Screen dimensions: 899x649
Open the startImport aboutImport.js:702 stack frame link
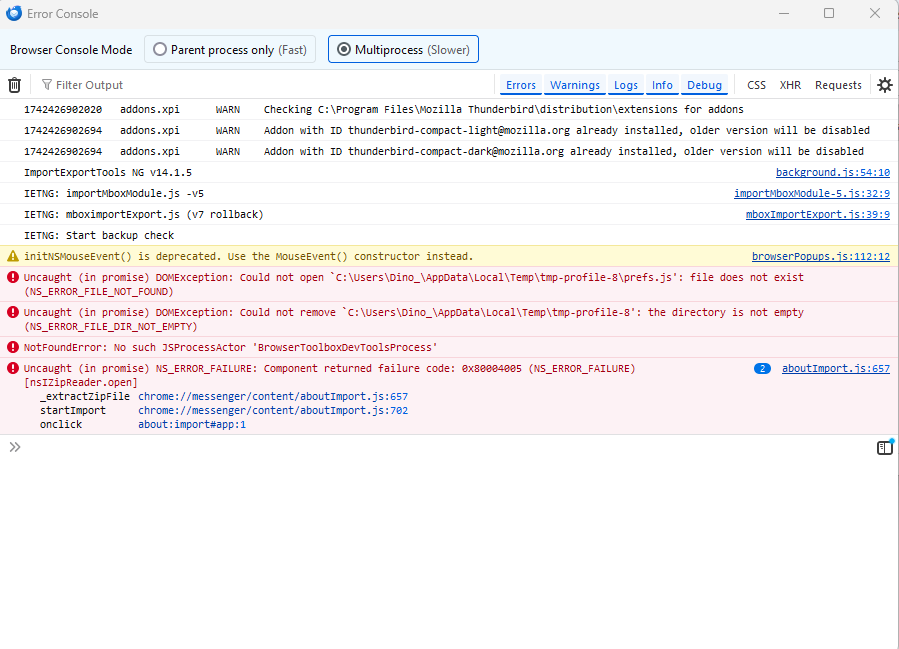272,410
